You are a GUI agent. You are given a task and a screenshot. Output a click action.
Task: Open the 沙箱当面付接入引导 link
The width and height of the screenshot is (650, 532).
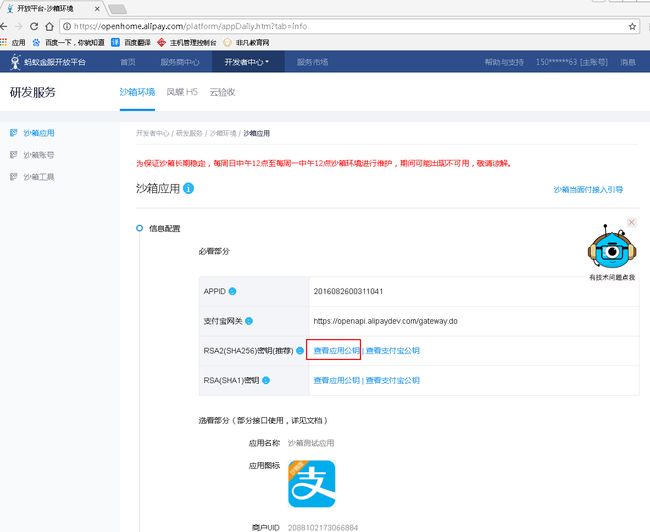588,190
